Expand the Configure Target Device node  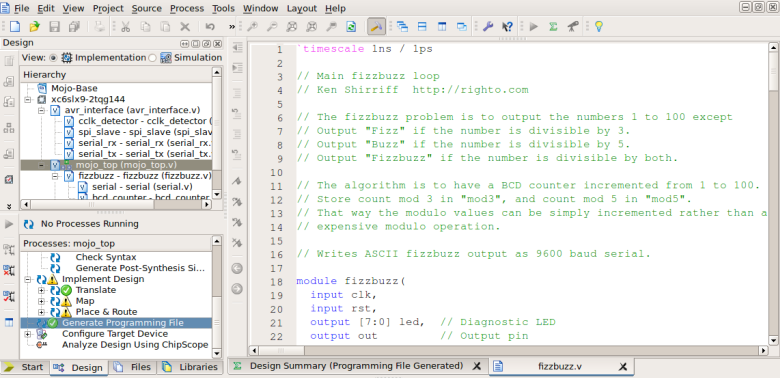pyautogui.click(x=28, y=334)
